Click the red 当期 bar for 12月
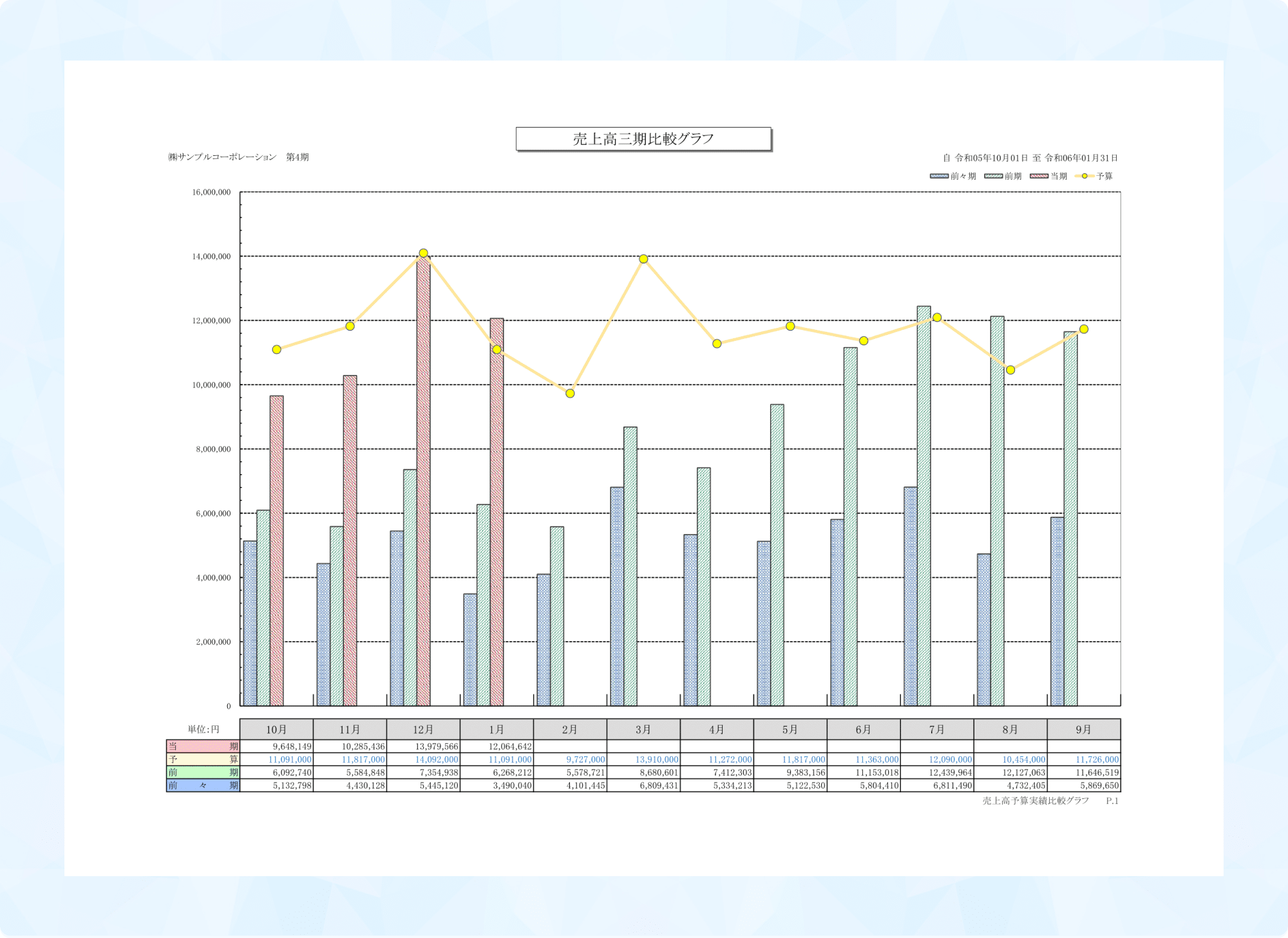1288x938 pixels. (423, 481)
